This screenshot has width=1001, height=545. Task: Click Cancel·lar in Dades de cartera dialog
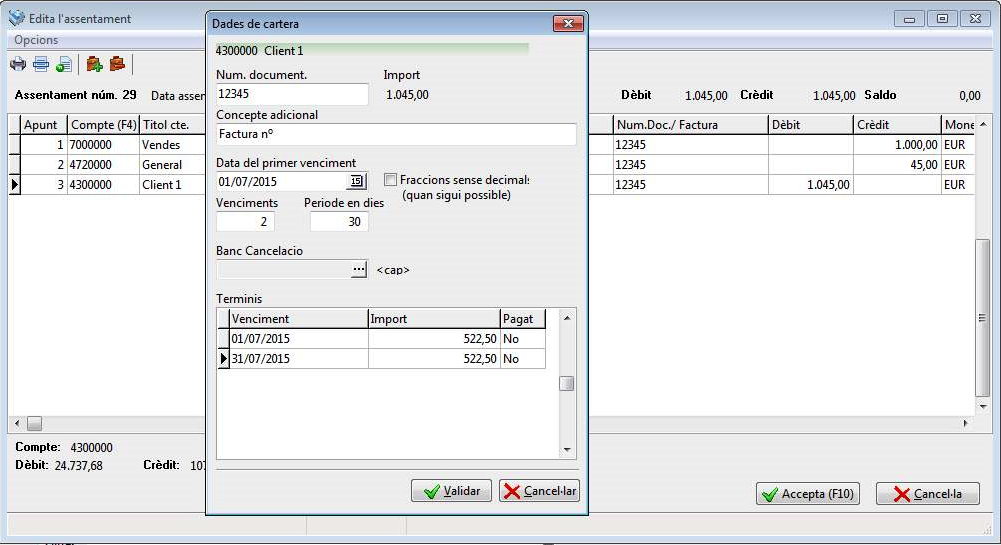pos(539,491)
